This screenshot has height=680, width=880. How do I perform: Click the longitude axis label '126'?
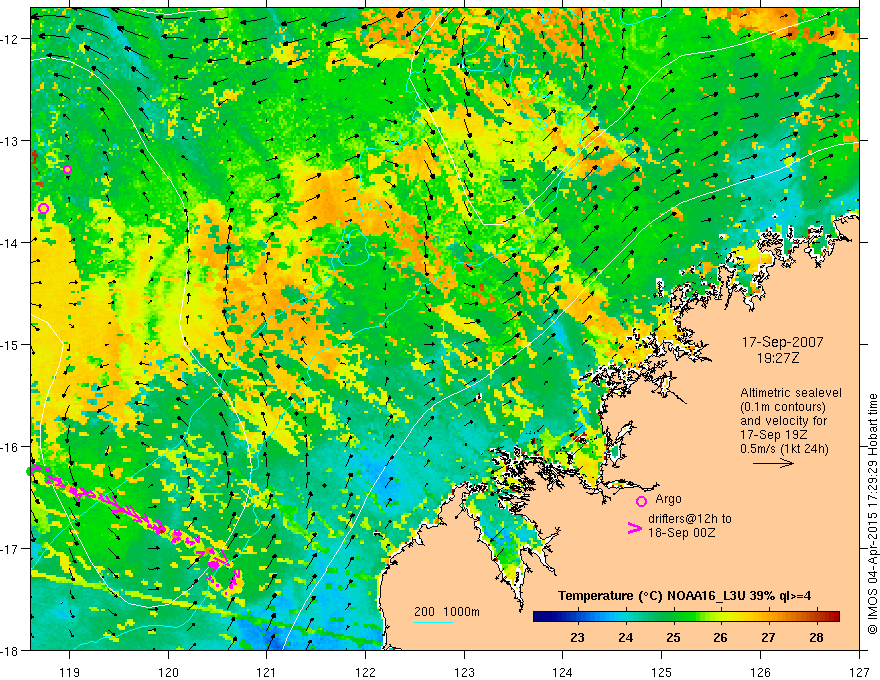point(760,672)
